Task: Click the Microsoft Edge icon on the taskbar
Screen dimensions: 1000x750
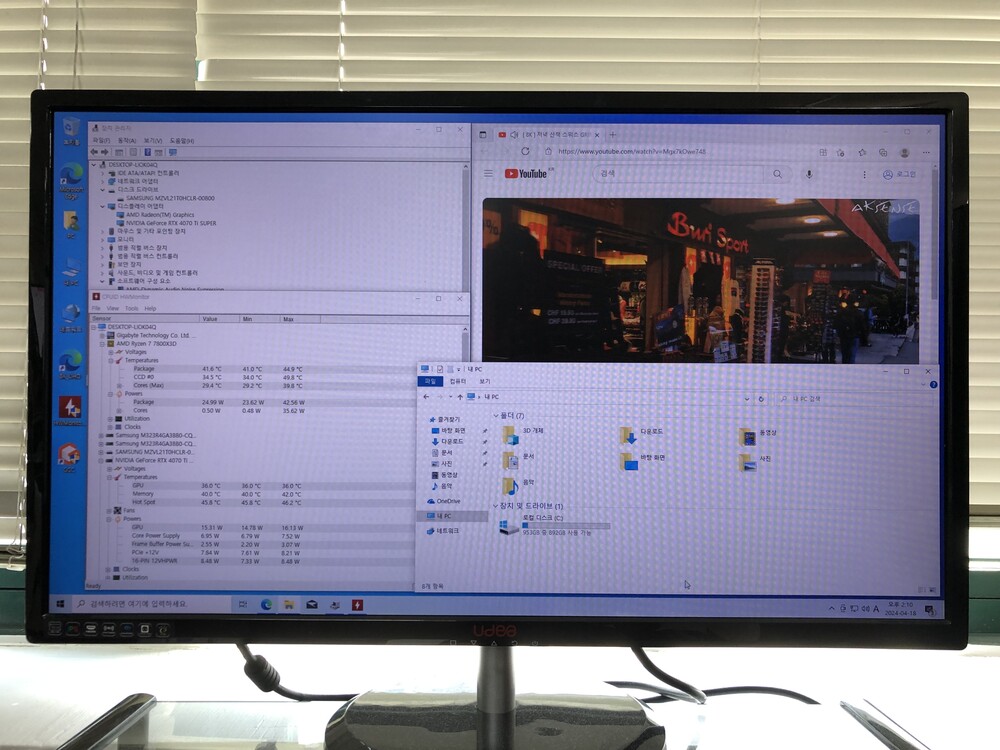Action: (267, 605)
